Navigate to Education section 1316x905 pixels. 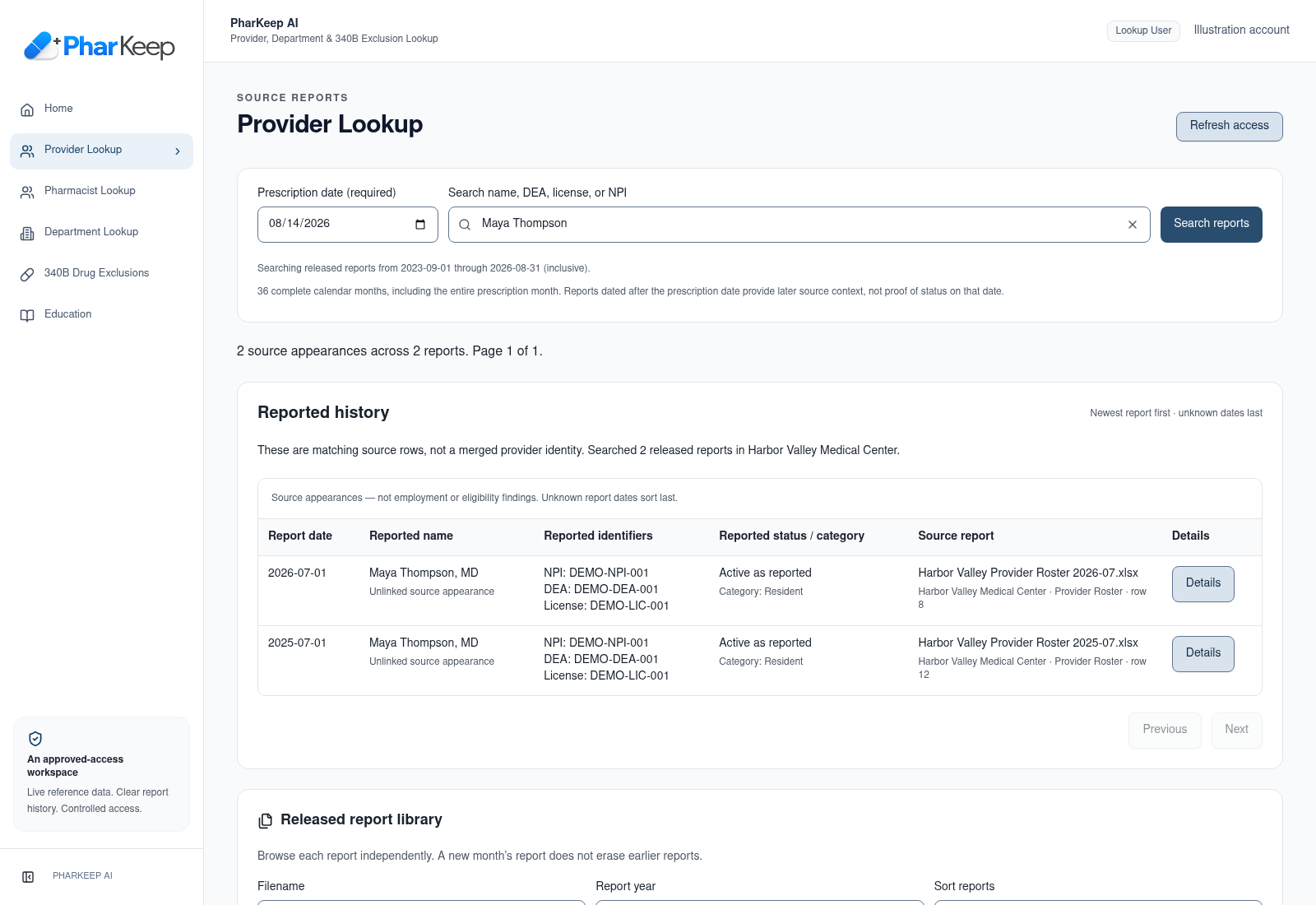tap(101, 314)
